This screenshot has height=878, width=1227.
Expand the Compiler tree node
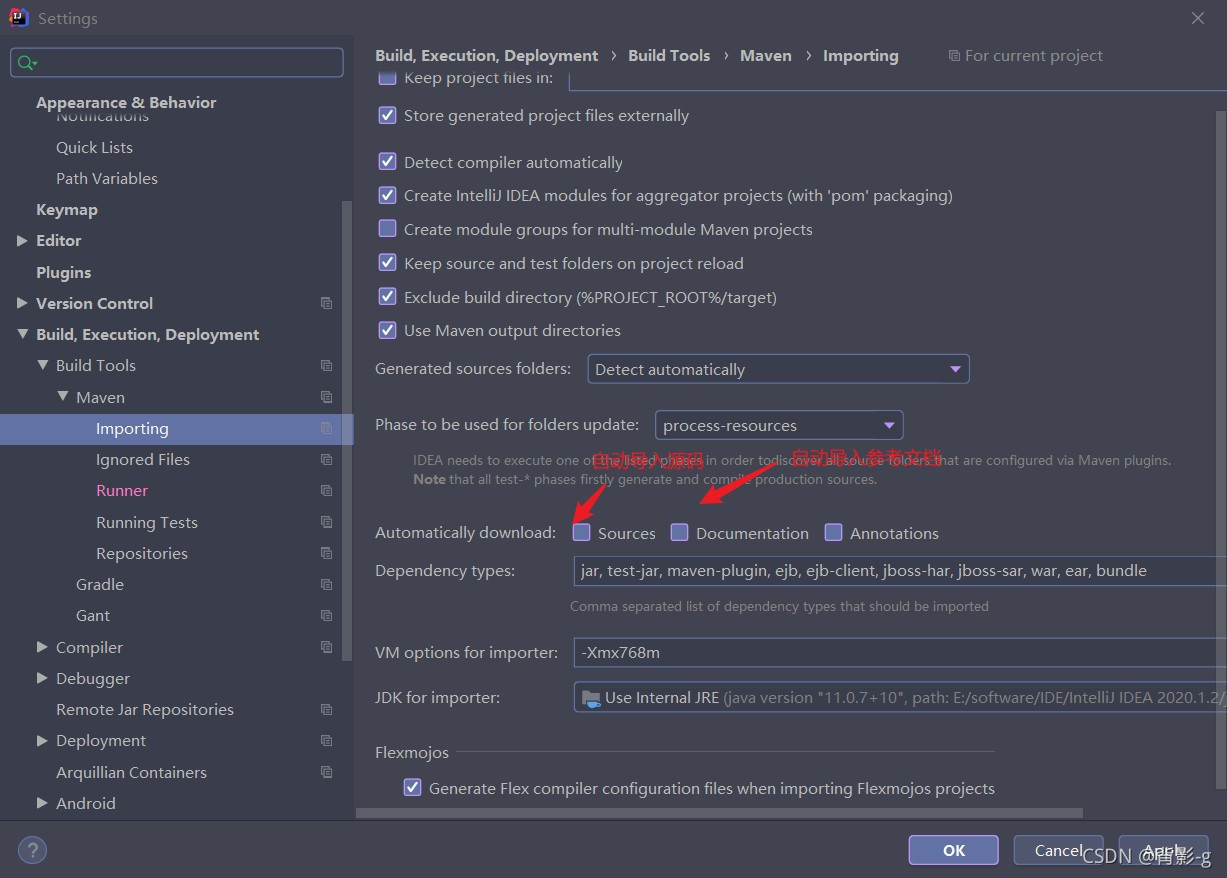(42, 647)
